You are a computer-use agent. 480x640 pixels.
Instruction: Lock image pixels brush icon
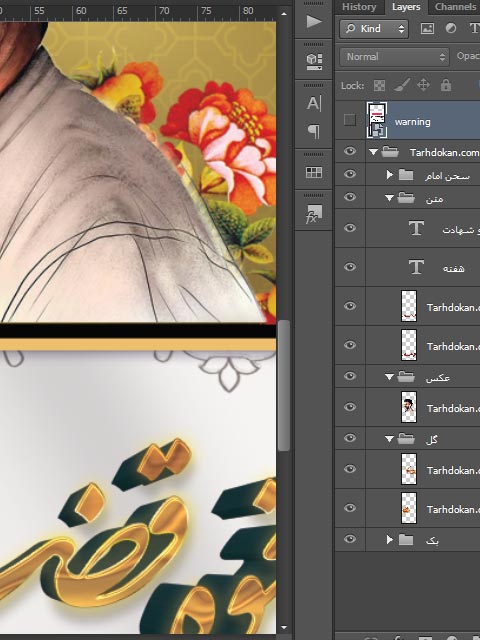pyautogui.click(x=402, y=85)
